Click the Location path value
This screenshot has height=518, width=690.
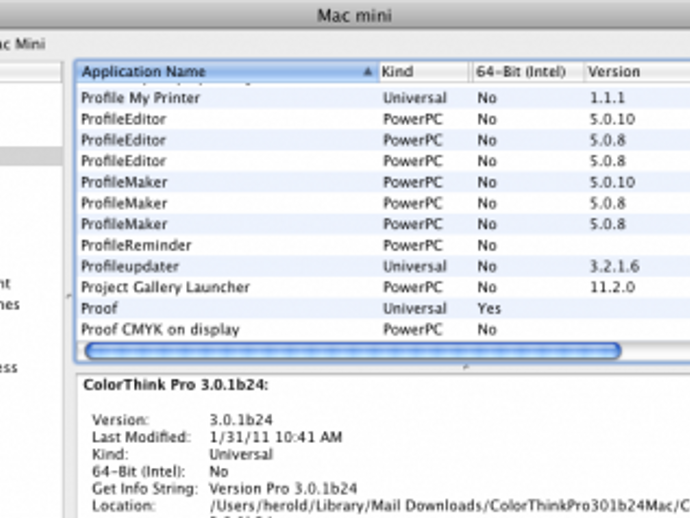pyautogui.click(x=449, y=506)
